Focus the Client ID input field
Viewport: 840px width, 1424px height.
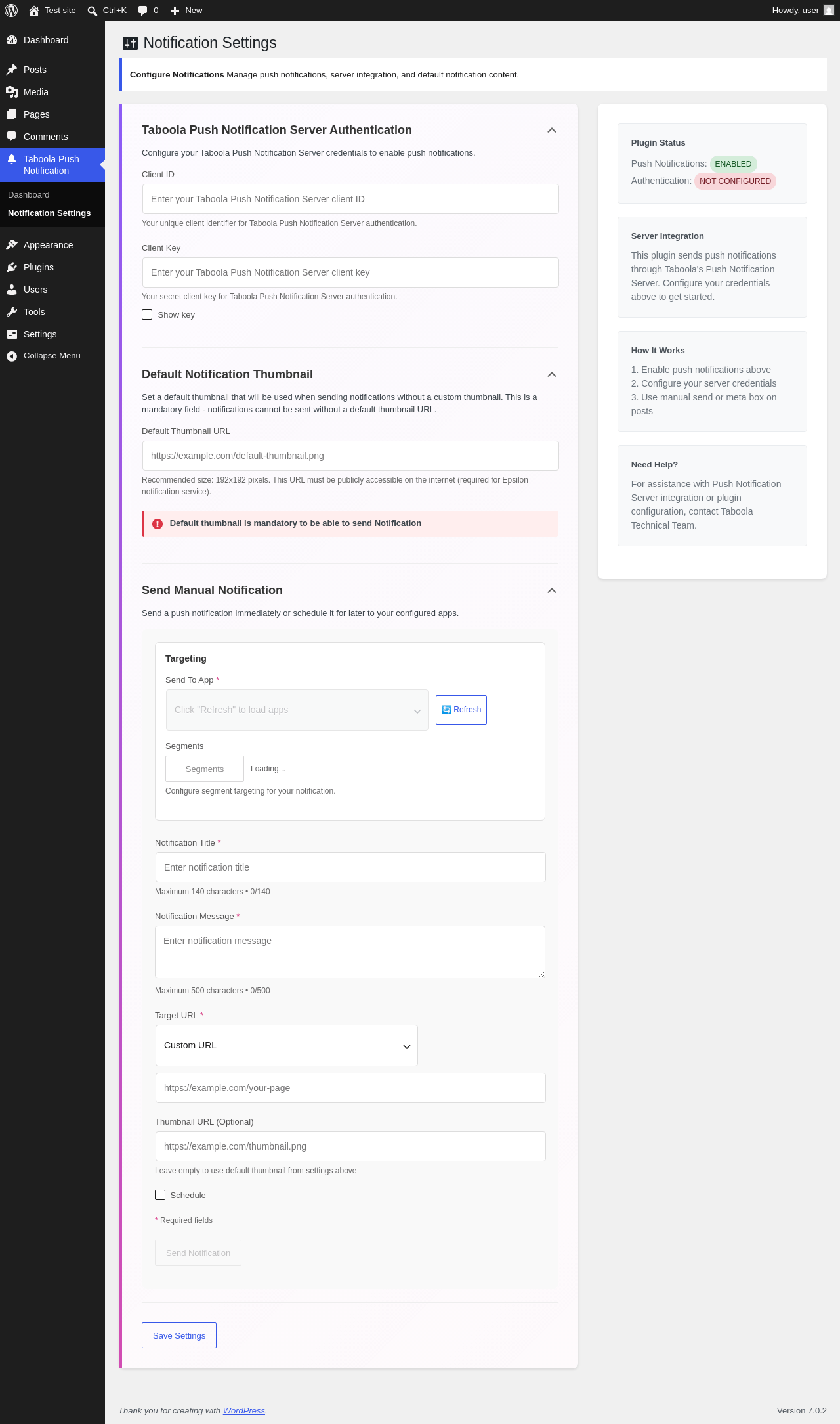[350, 199]
